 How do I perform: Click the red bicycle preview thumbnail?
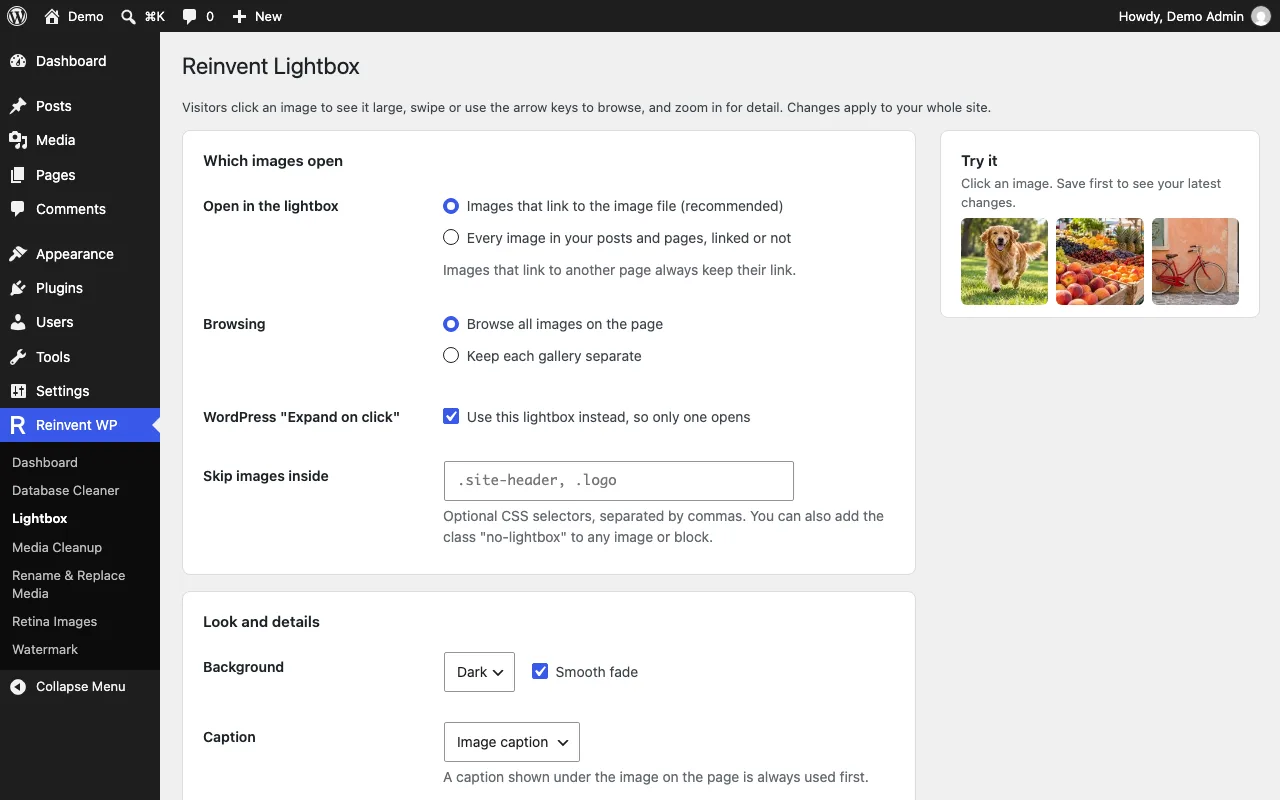[1195, 262]
